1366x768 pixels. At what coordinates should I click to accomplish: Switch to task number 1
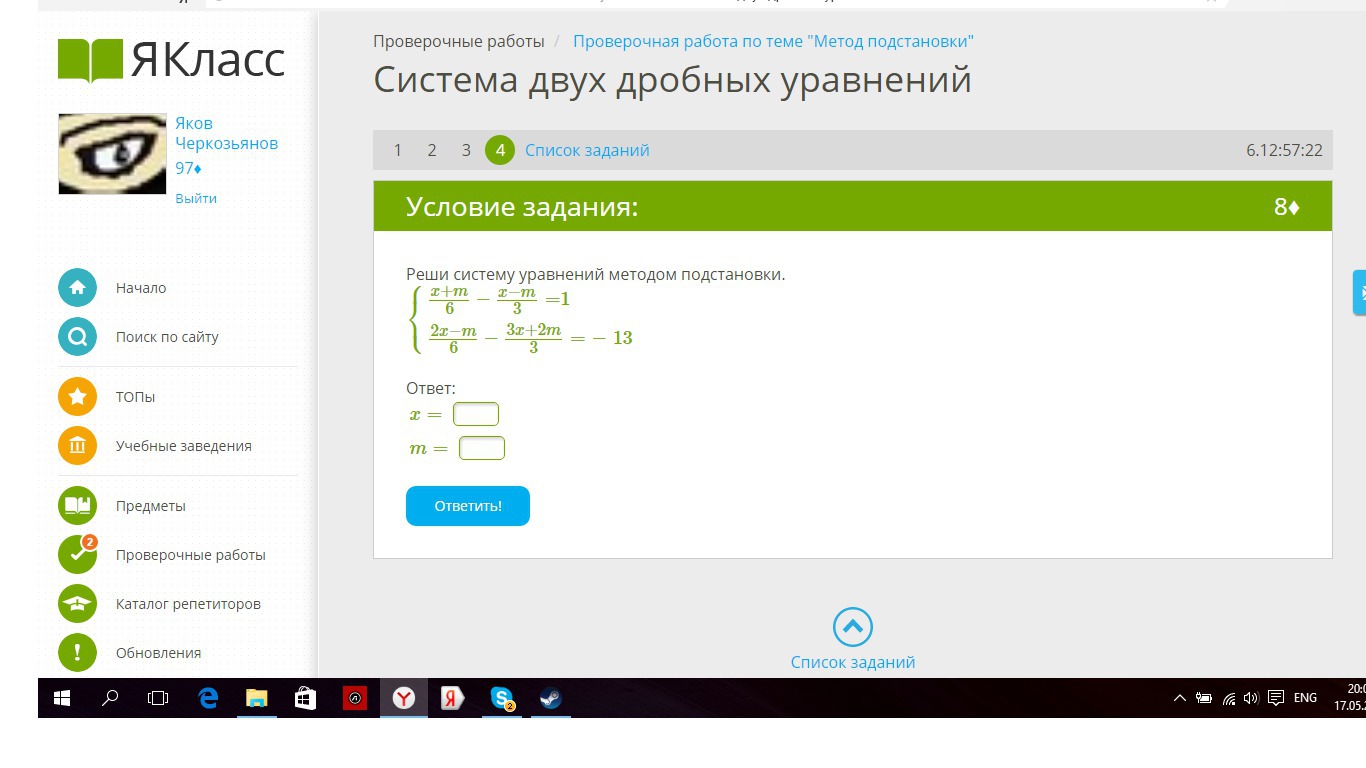point(397,150)
